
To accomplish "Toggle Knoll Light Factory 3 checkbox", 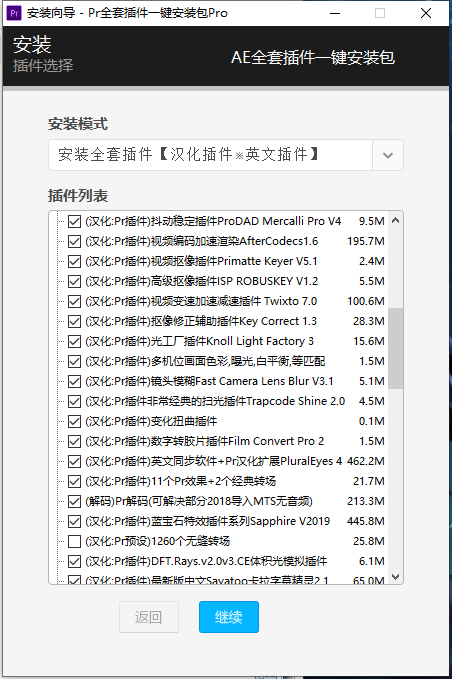I will 74,341.
